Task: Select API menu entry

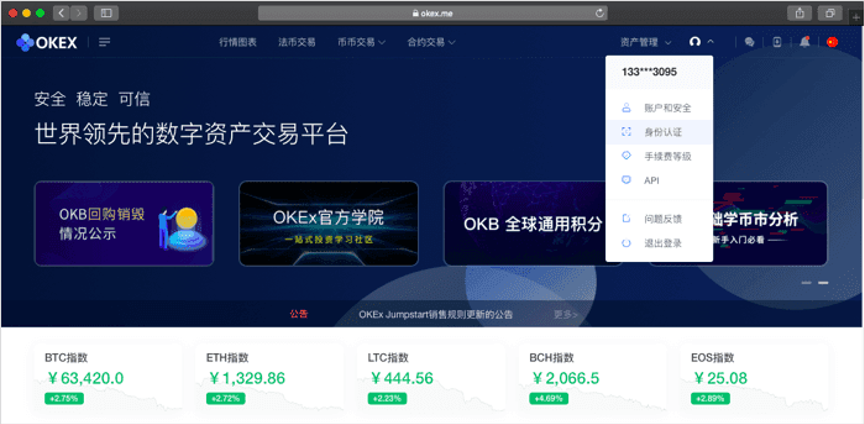Action: coord(659,180)
